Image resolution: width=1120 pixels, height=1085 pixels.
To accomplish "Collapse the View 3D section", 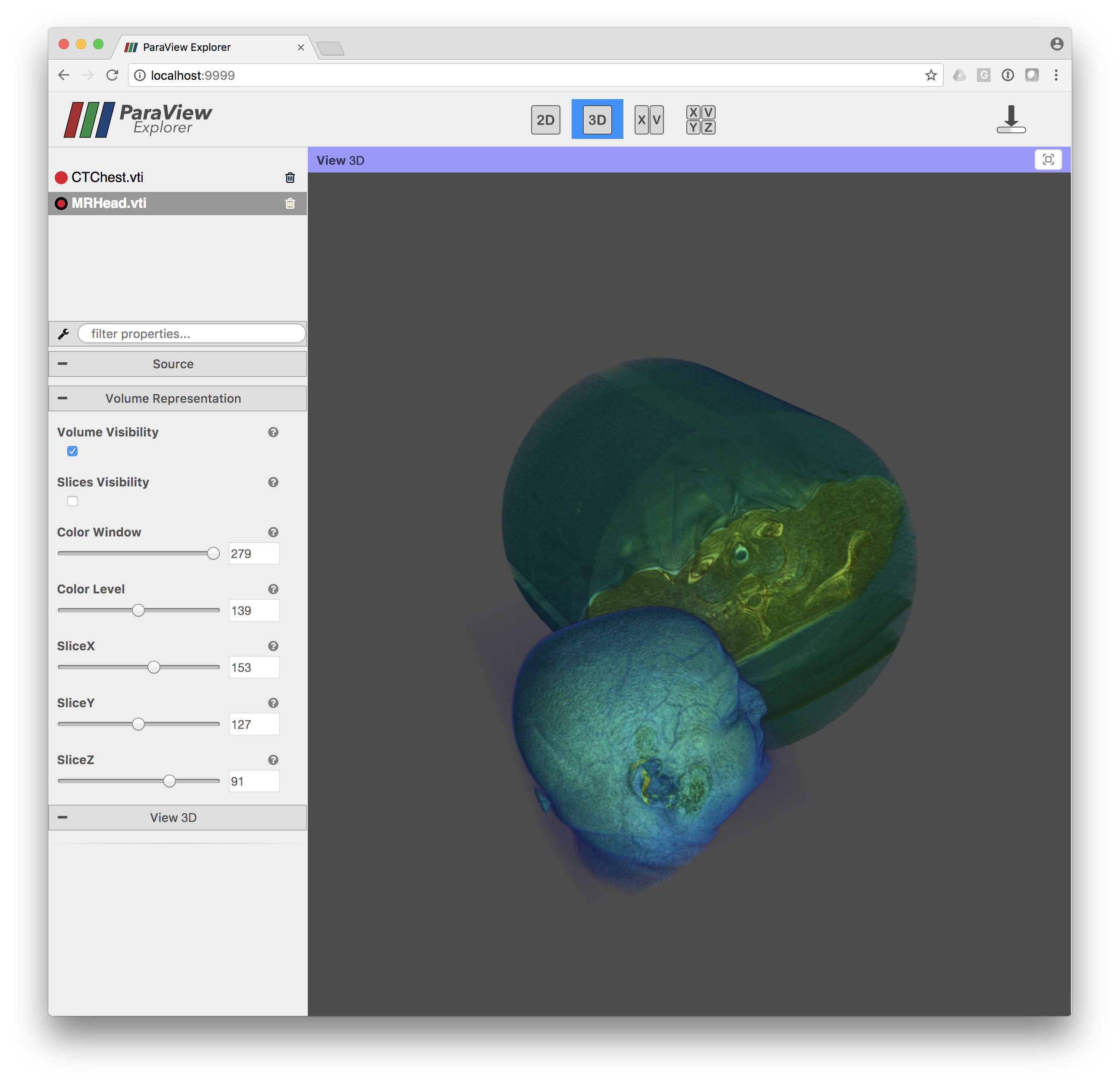I will pyautogui.click(x=63, y=818).
